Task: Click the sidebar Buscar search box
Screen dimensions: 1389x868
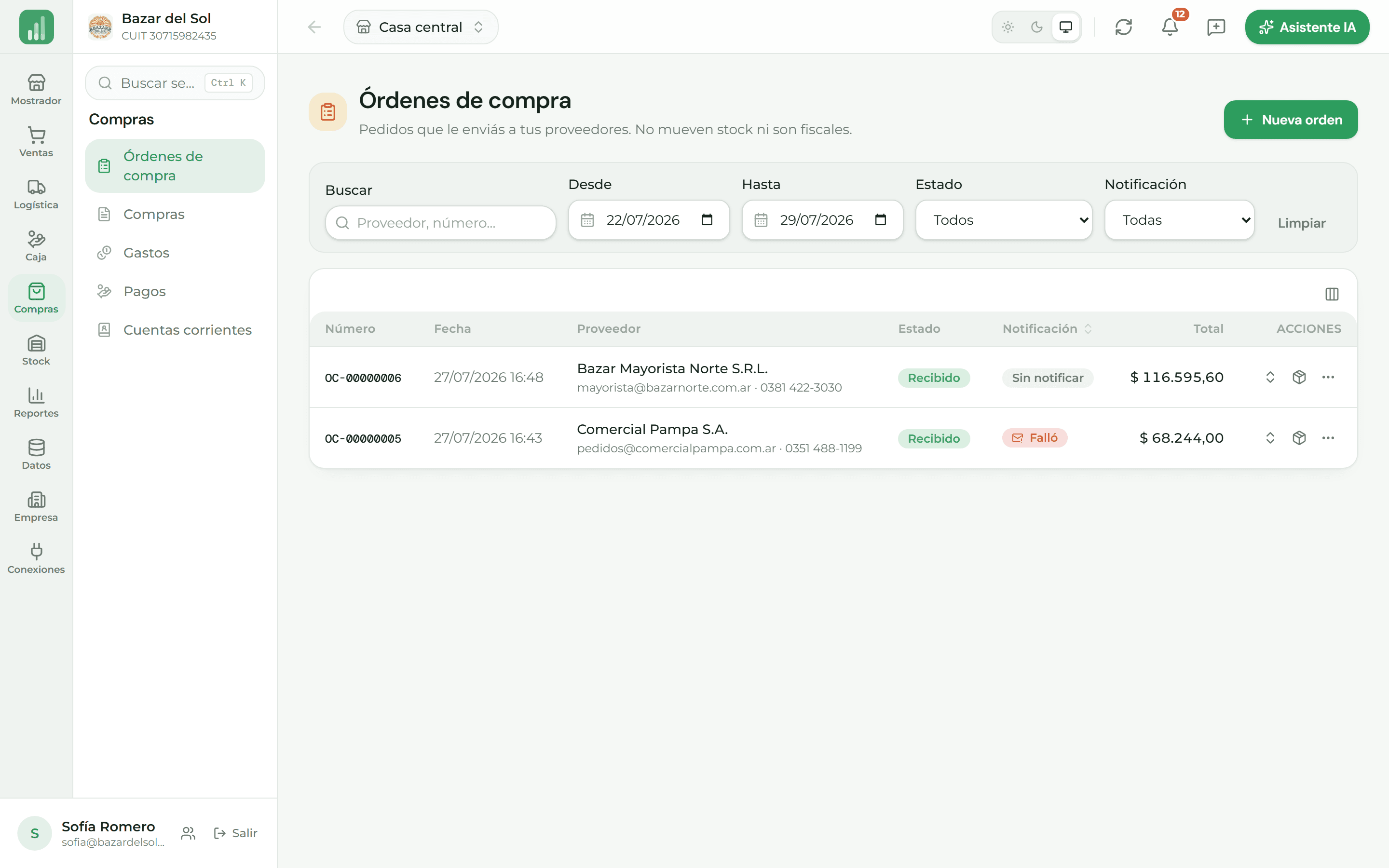Action: pyautogui.click(x=175, y=82)
